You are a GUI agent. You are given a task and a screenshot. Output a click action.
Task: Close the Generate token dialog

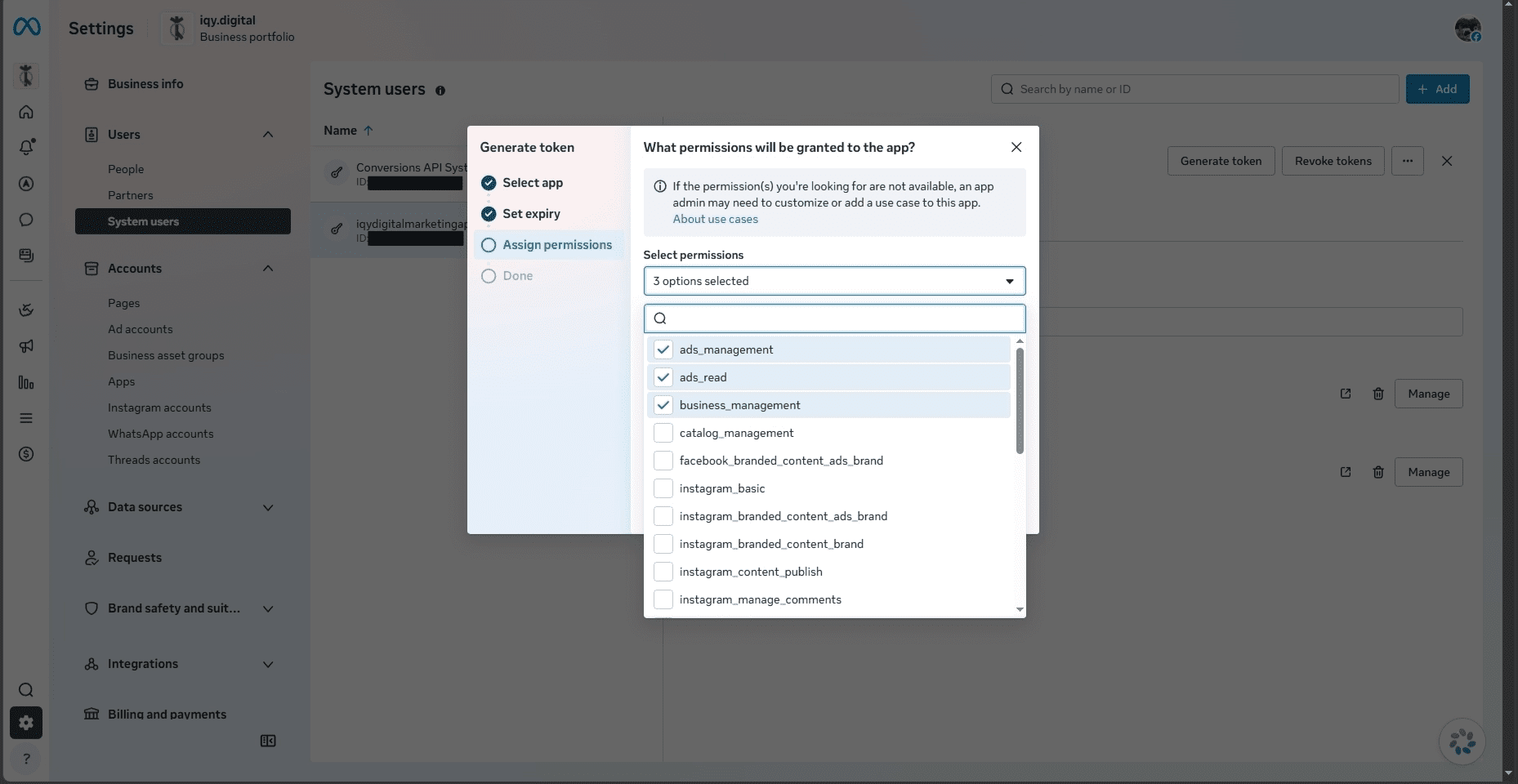click(x=1016, y=147)
